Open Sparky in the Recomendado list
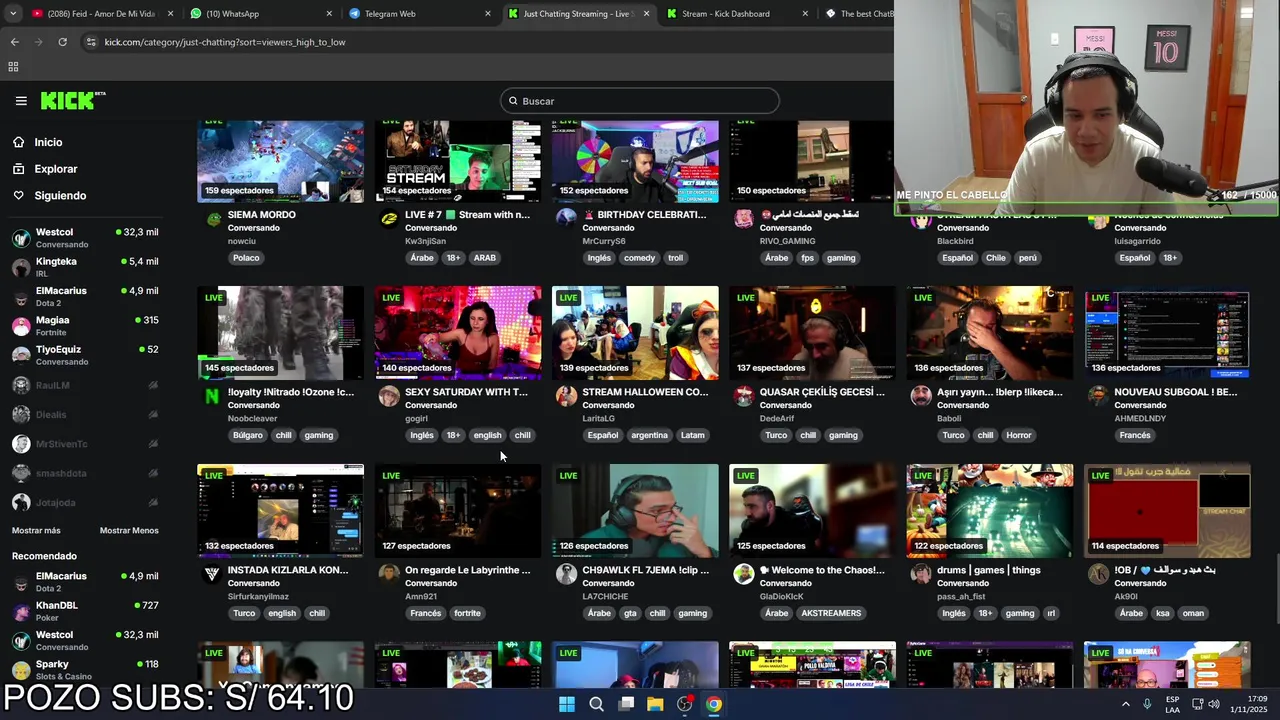Screen dimensions: 1280x720 [85, 669]
